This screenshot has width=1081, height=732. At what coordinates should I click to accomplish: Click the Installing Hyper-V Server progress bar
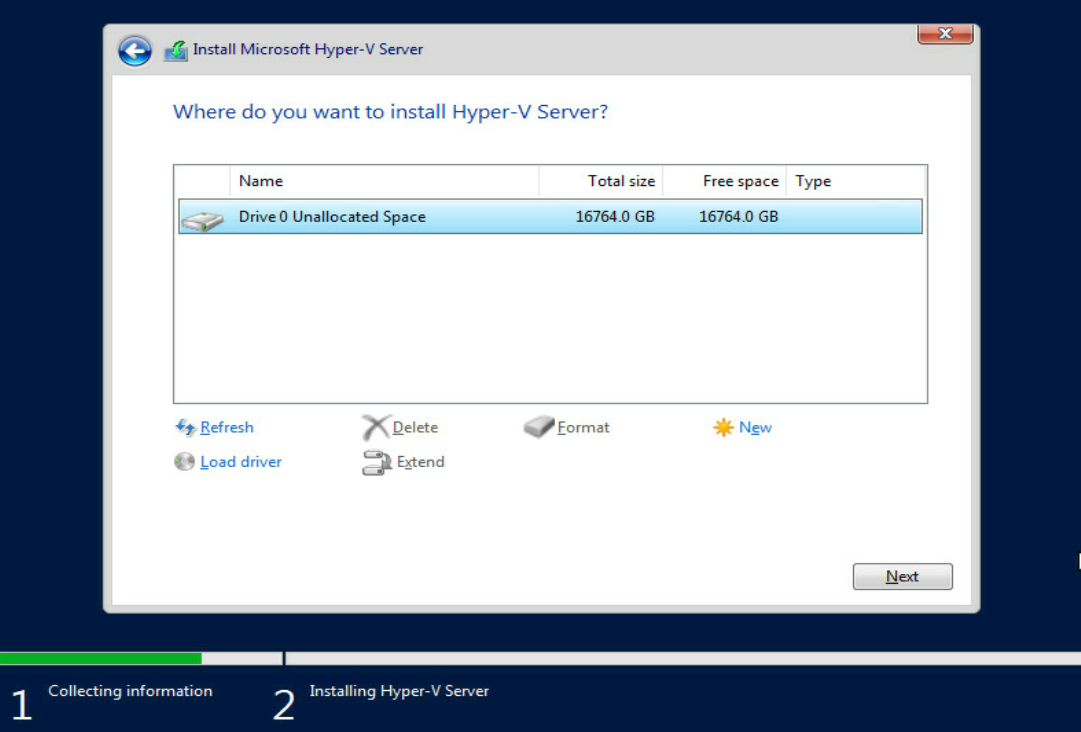point(683,658)
